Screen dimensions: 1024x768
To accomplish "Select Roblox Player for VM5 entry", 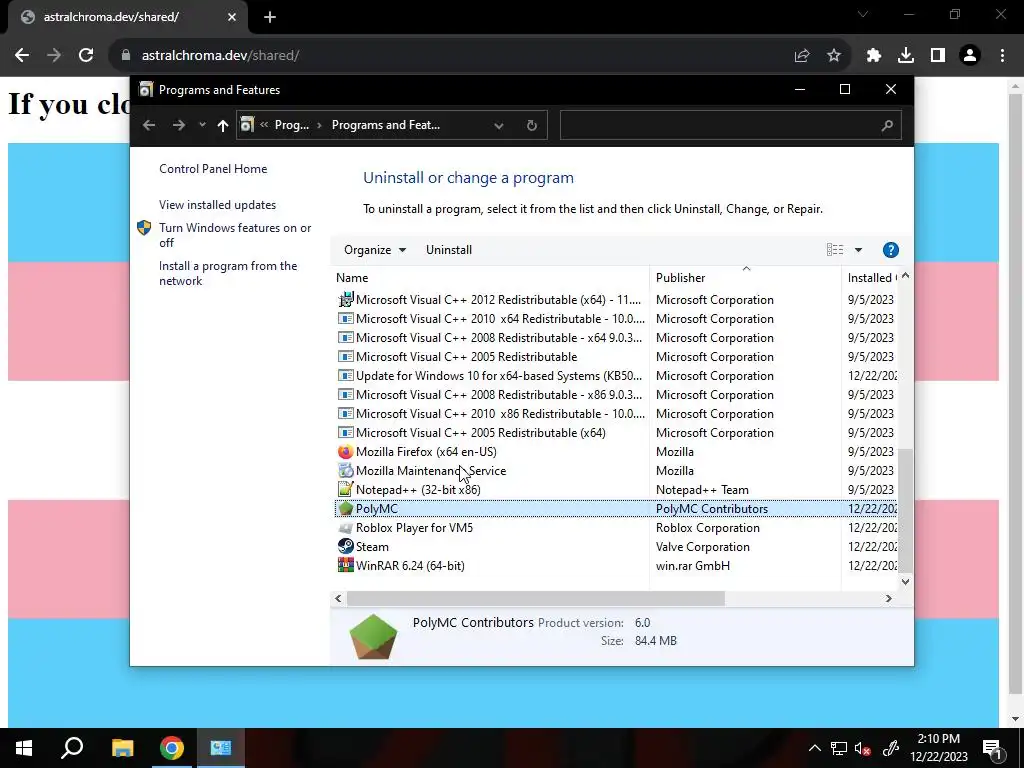I will point(616,528).
